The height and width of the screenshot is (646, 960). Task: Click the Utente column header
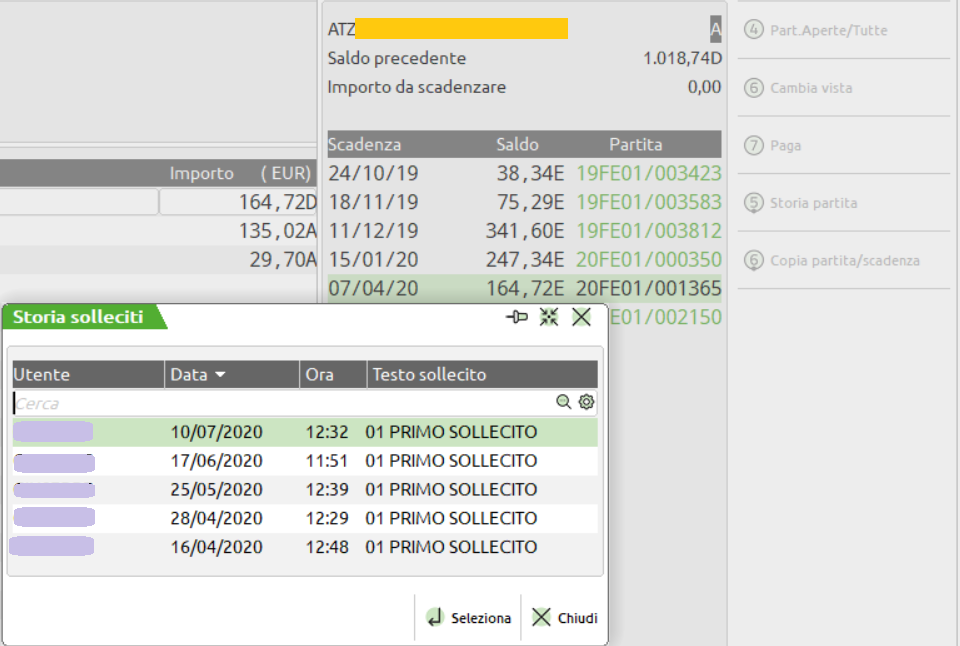(x=87, y=375)
